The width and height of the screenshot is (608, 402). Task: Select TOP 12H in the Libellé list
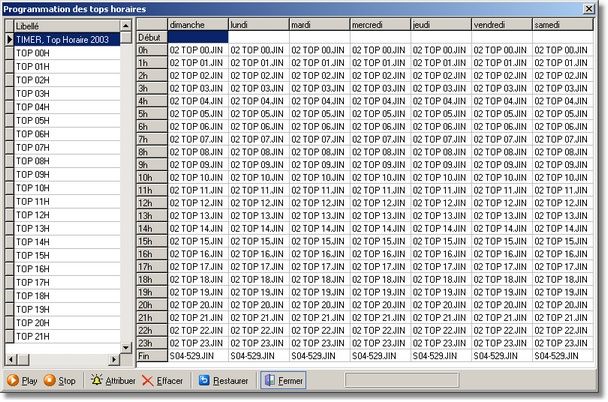67,215
